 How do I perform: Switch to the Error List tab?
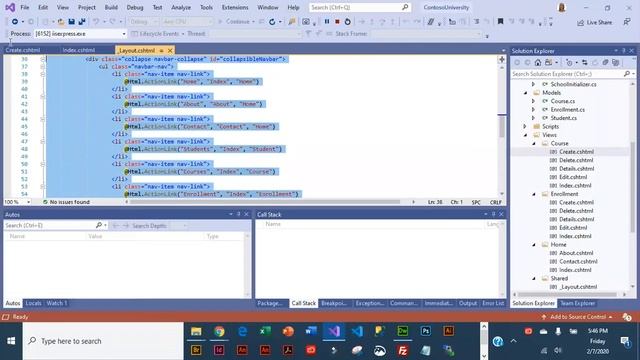[x=493, y=303]
